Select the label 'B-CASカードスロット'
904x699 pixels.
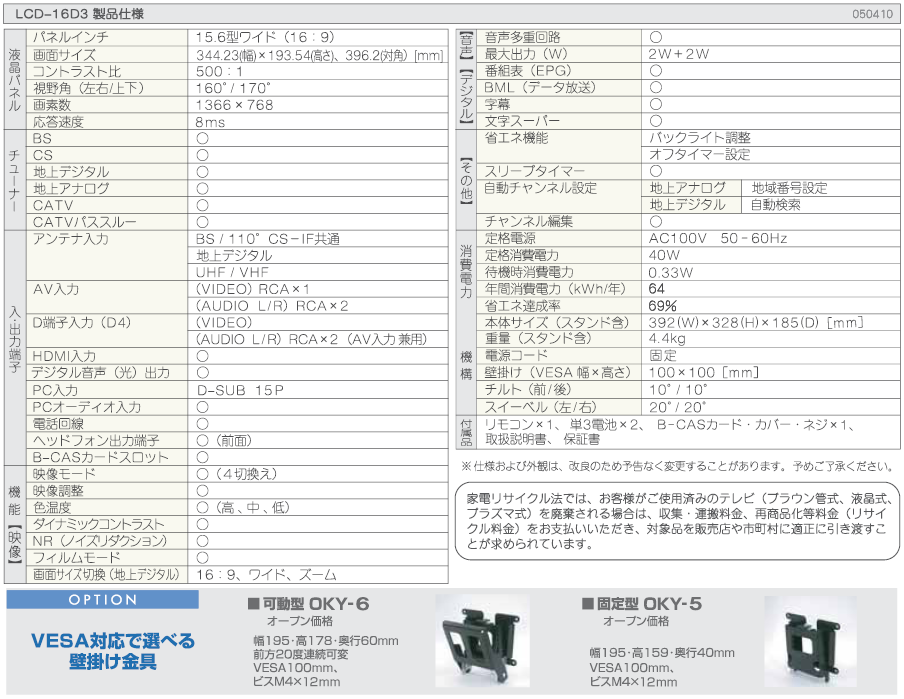pyautogui.click(x=100, y=458)
